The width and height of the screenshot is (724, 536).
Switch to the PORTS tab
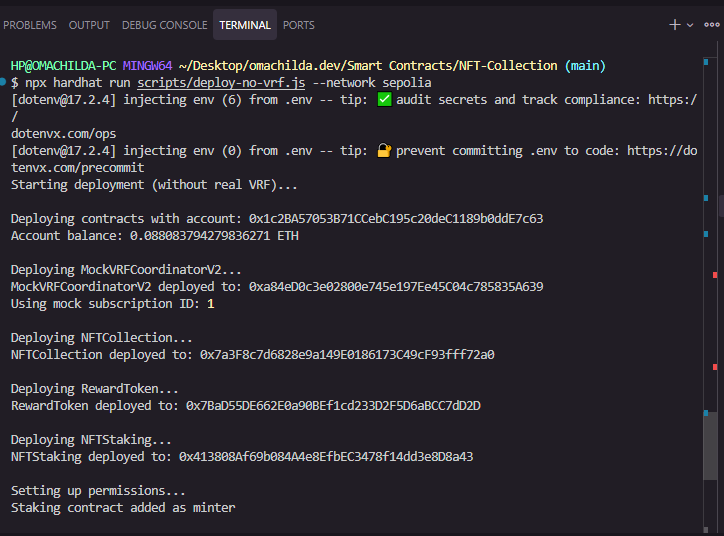pos(298,25)
